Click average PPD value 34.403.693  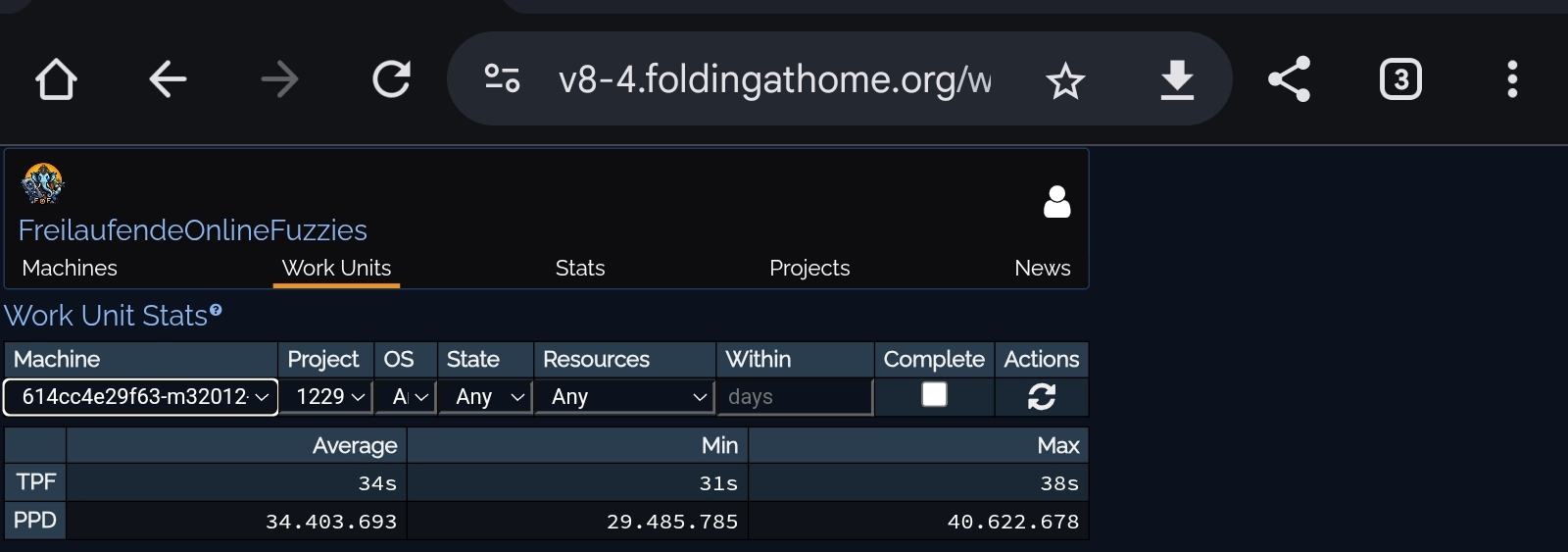pos(331,522)
